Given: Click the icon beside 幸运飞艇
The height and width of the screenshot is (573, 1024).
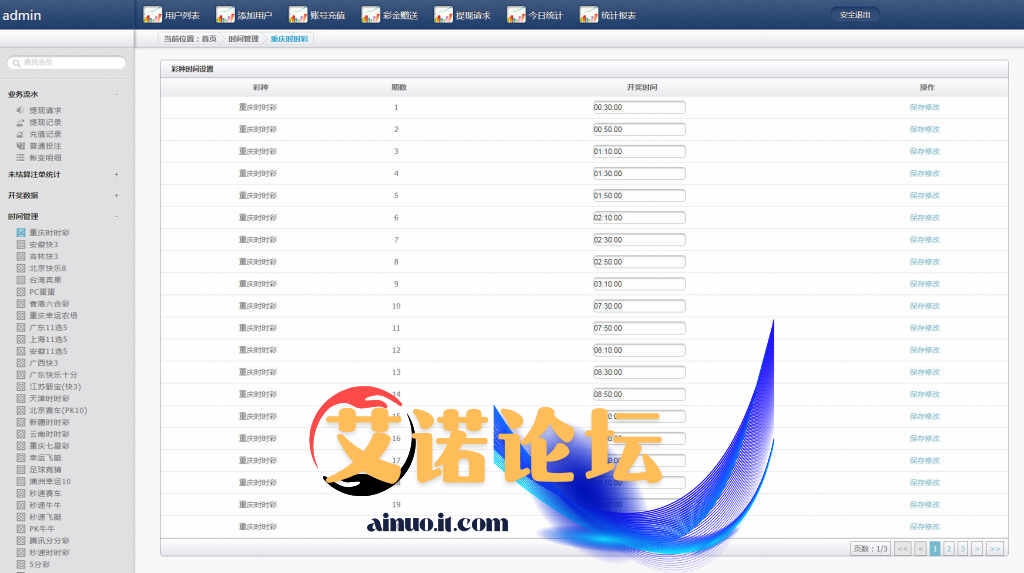Looking at the screenshot, I should 21,457.
